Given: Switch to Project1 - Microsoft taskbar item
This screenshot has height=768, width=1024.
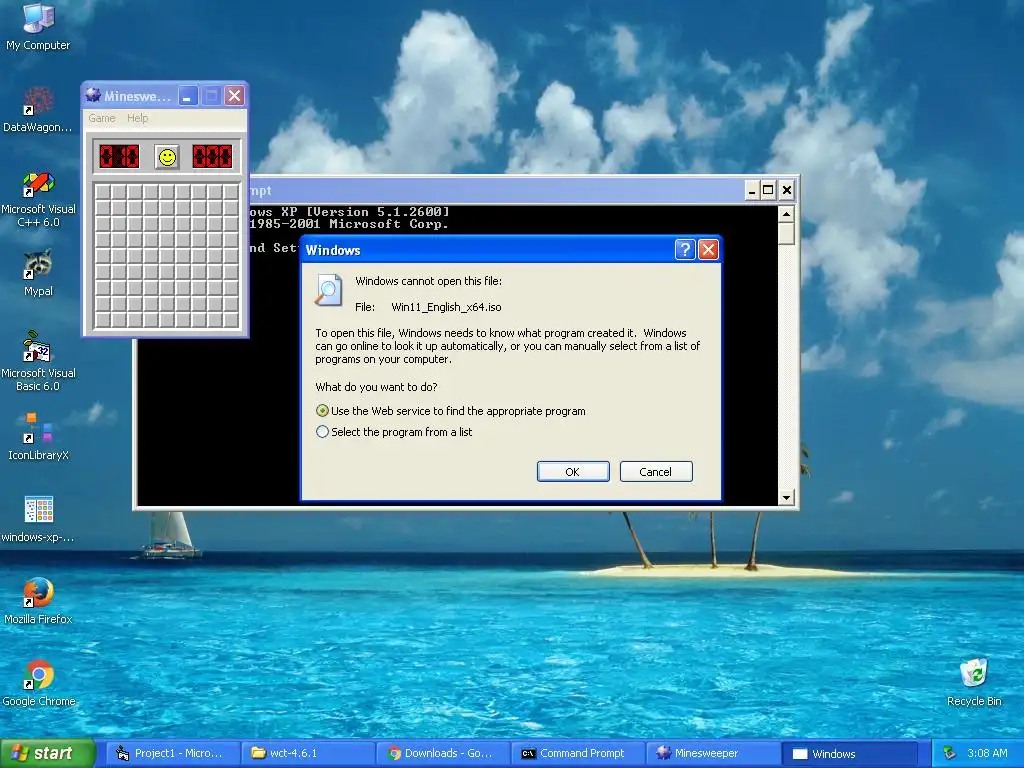Looking at the screenshot, I should [173, 753].
